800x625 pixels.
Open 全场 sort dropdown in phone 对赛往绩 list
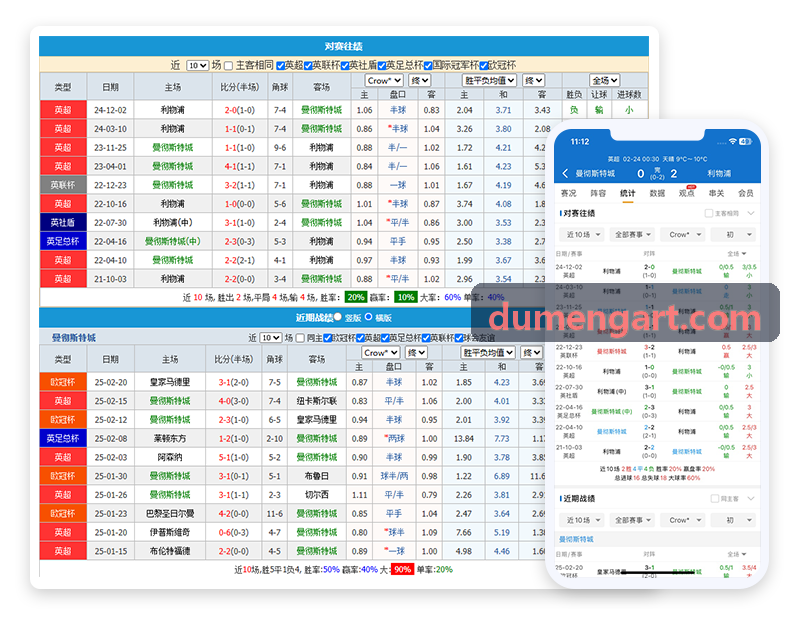coord(737,254)
